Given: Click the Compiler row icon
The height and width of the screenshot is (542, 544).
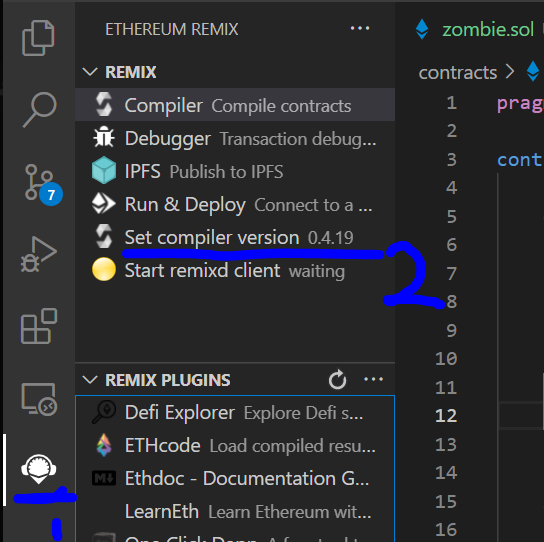Looking at the screenshot, I should (104, 104).
